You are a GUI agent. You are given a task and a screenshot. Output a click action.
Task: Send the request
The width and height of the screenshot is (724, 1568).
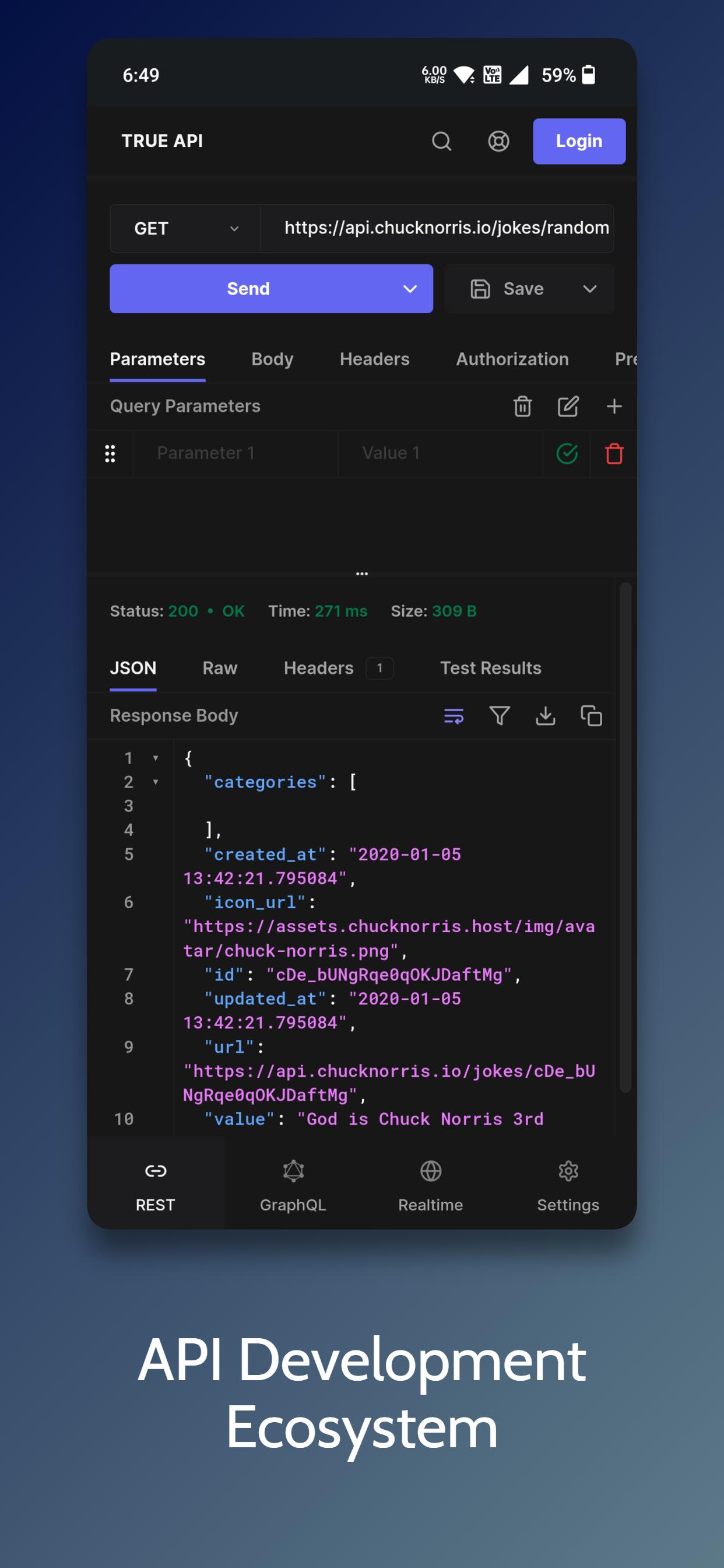tap(248, 289)
